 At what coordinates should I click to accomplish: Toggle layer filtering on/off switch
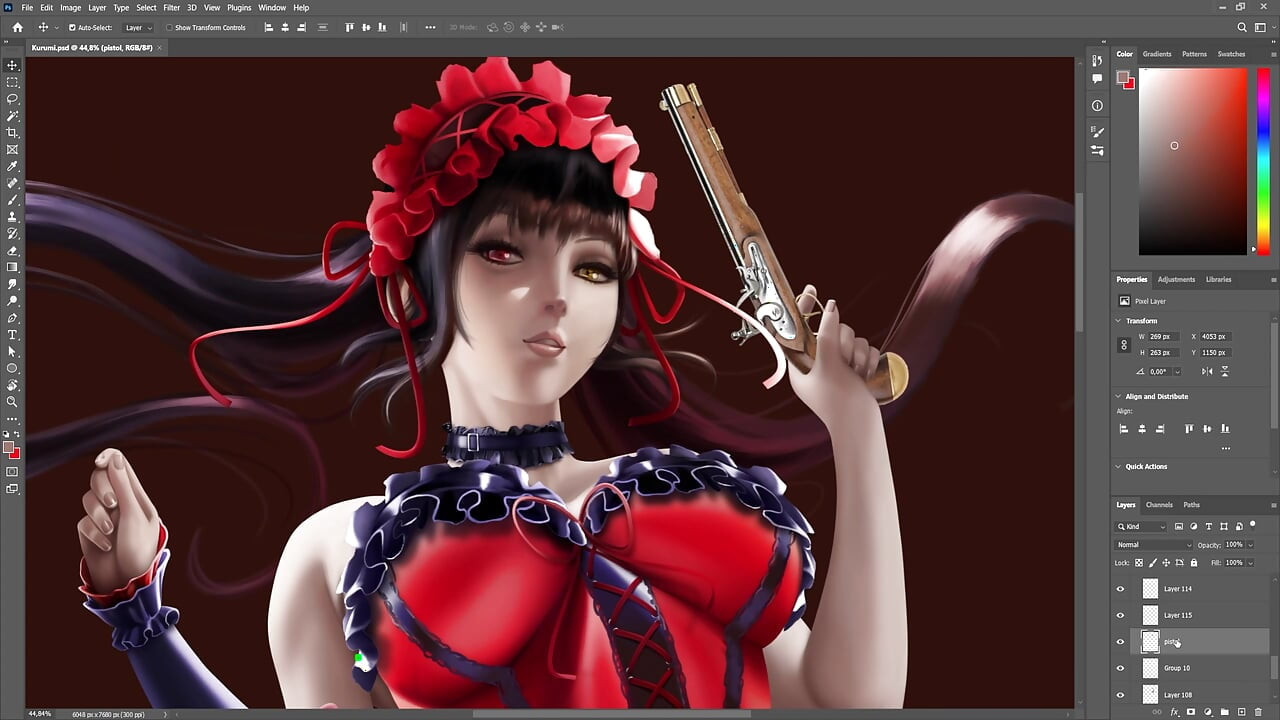click(1253, 525)
